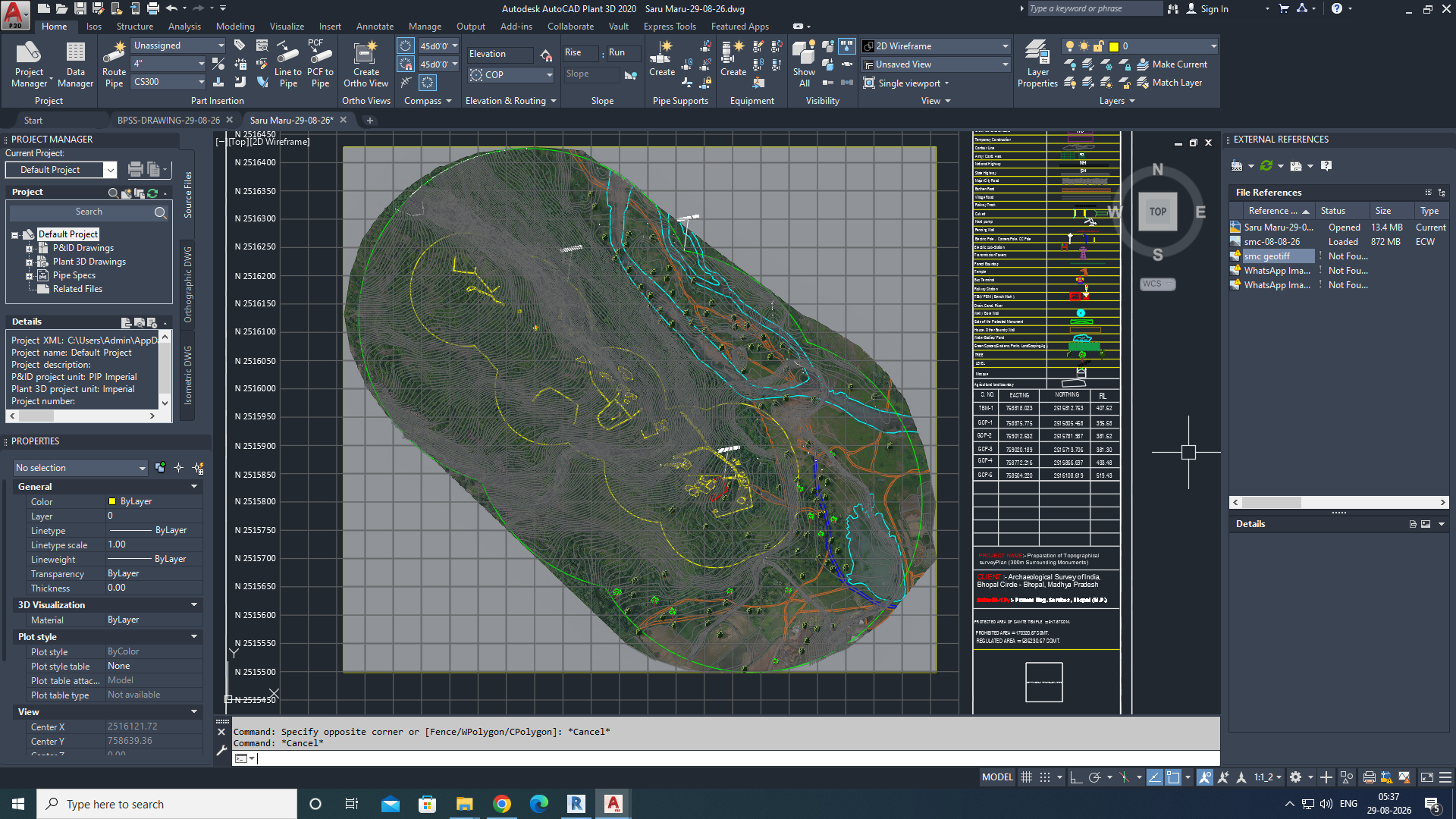Click the customization menu icon in status bar
The image size is (1456, 819).
point(1445,777)
